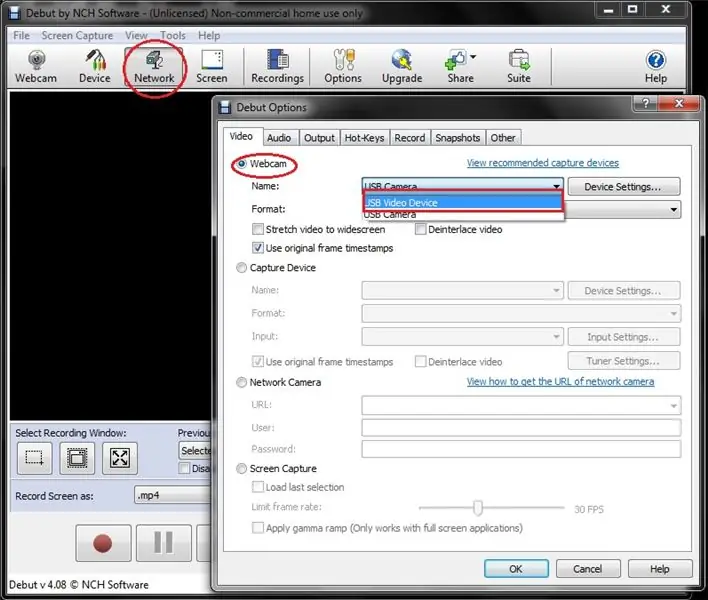The image size is (708, 600).
Task: Open the Options toolbar icon
Action: tap(343, 67)
